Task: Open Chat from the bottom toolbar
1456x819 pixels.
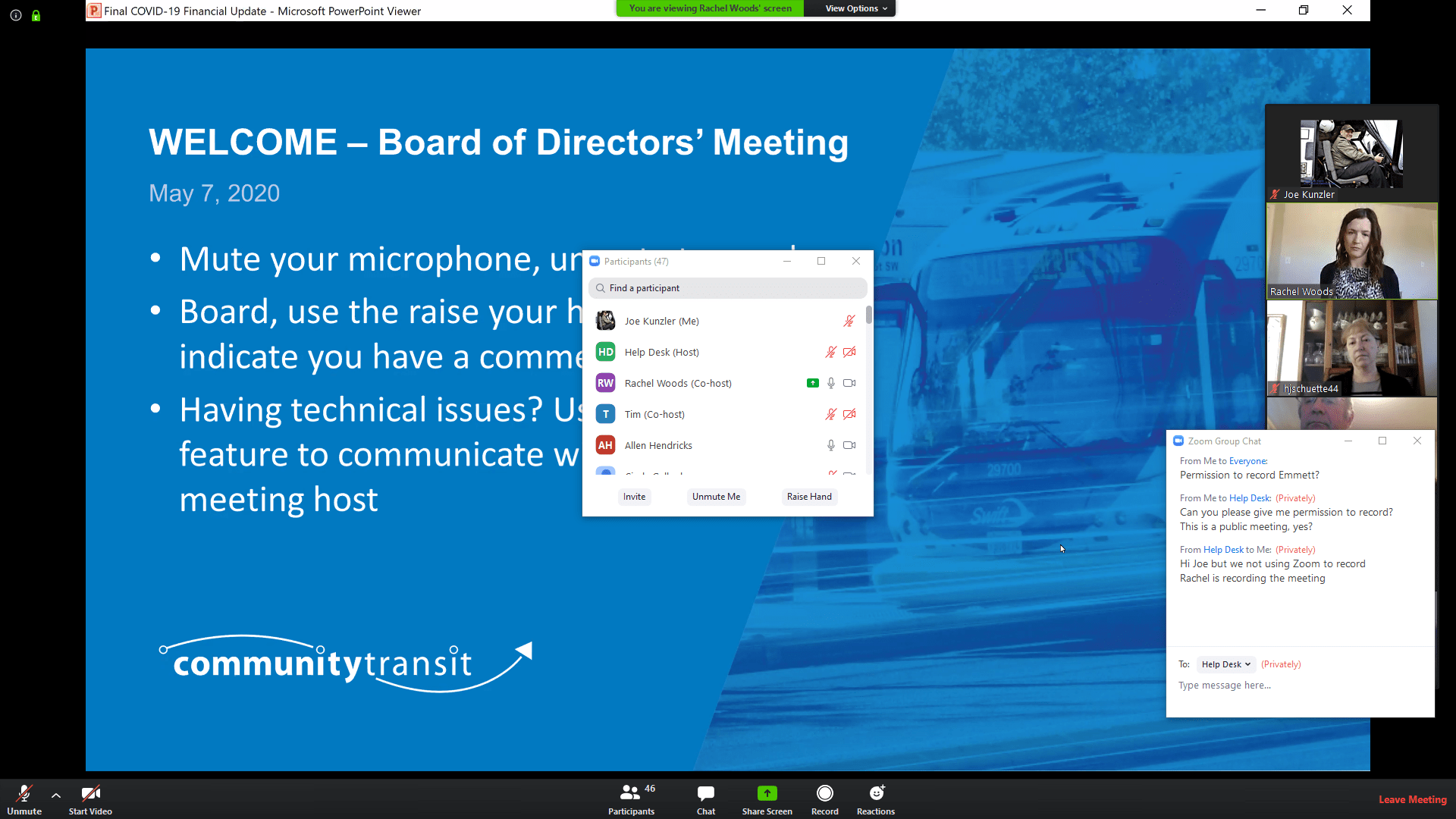Action: 705,793
